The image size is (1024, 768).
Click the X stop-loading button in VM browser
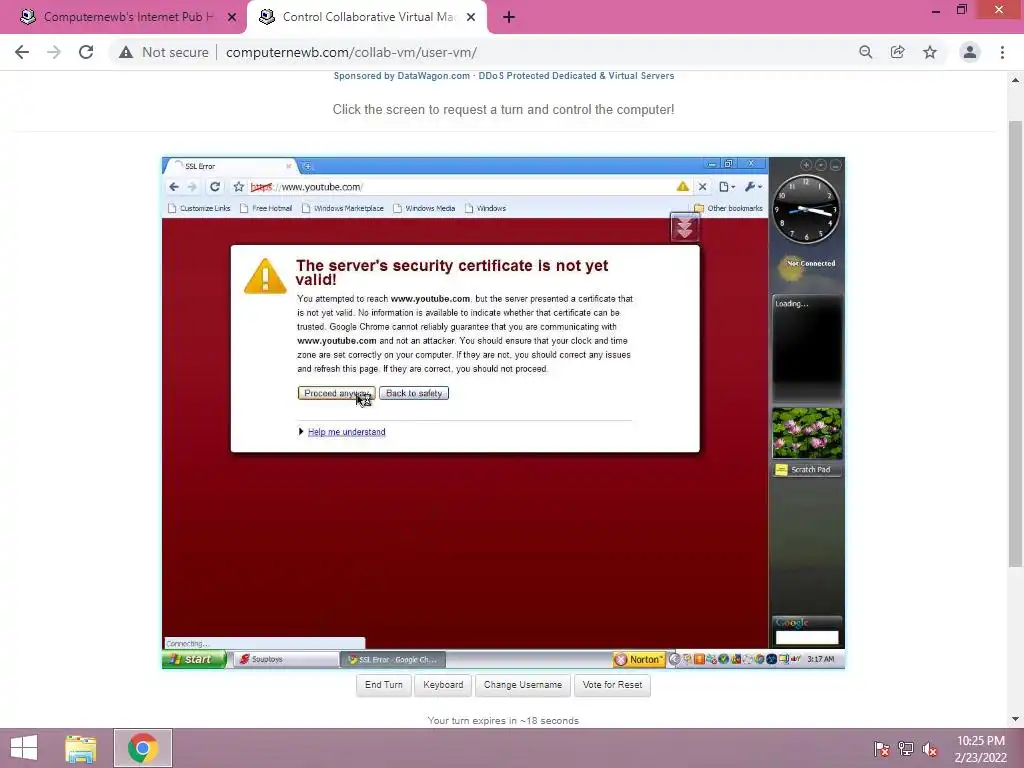[703, 187]
